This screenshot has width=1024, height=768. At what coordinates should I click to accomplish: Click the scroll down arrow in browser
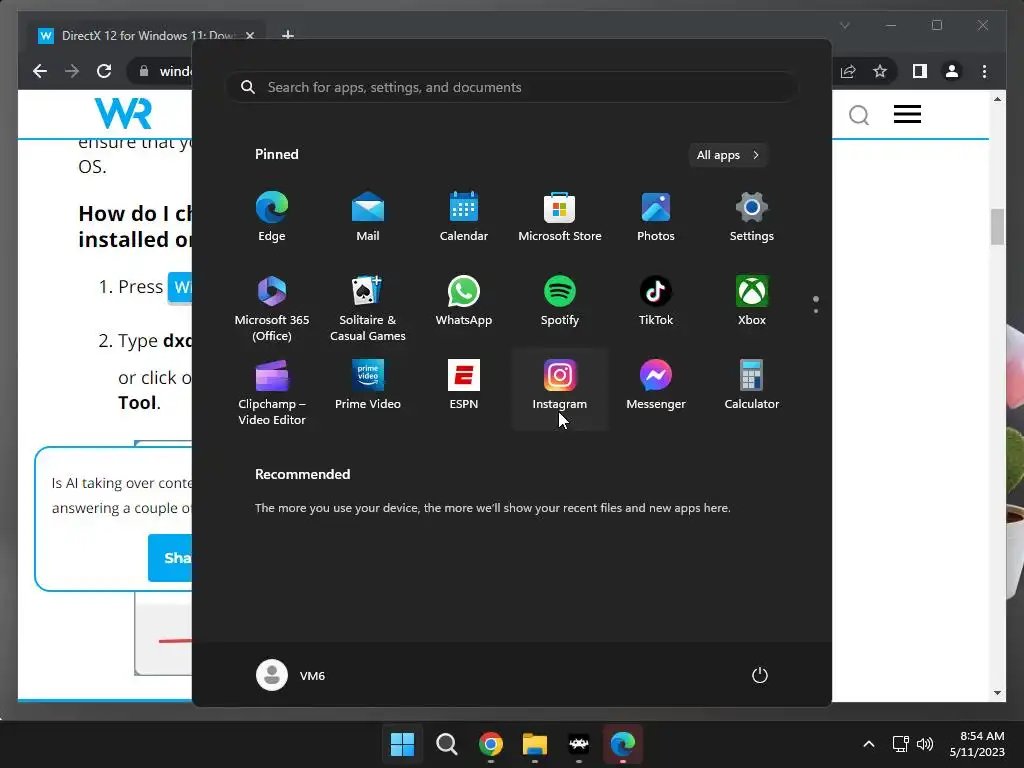[997, 693]
